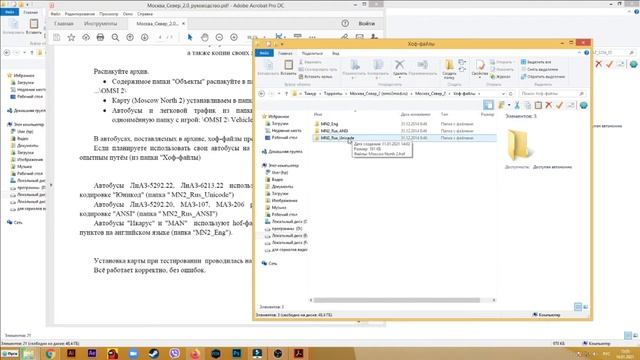Open the Удалить dropdown arrow in ribbon
The width and height of the screenshot is (640, 360).
pos(400,78)
